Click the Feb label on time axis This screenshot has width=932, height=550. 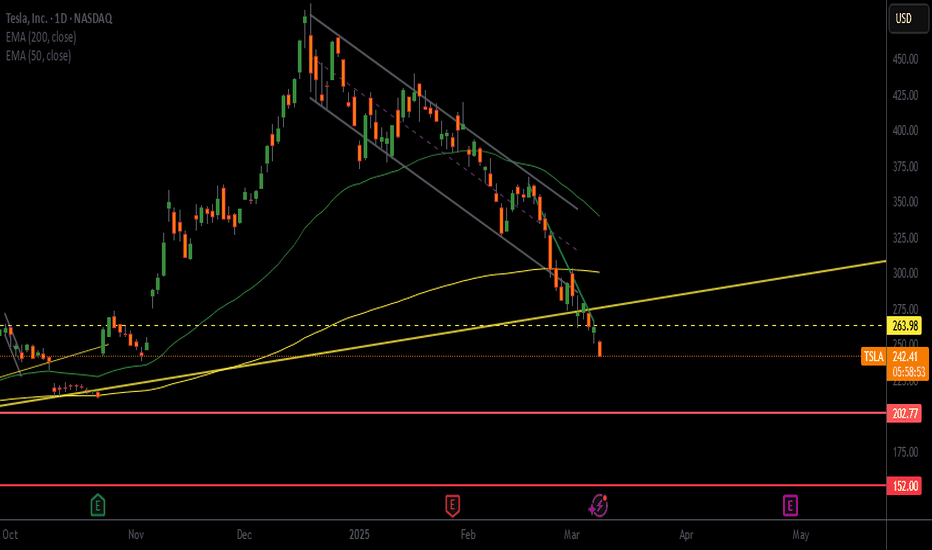pos(468,534)
